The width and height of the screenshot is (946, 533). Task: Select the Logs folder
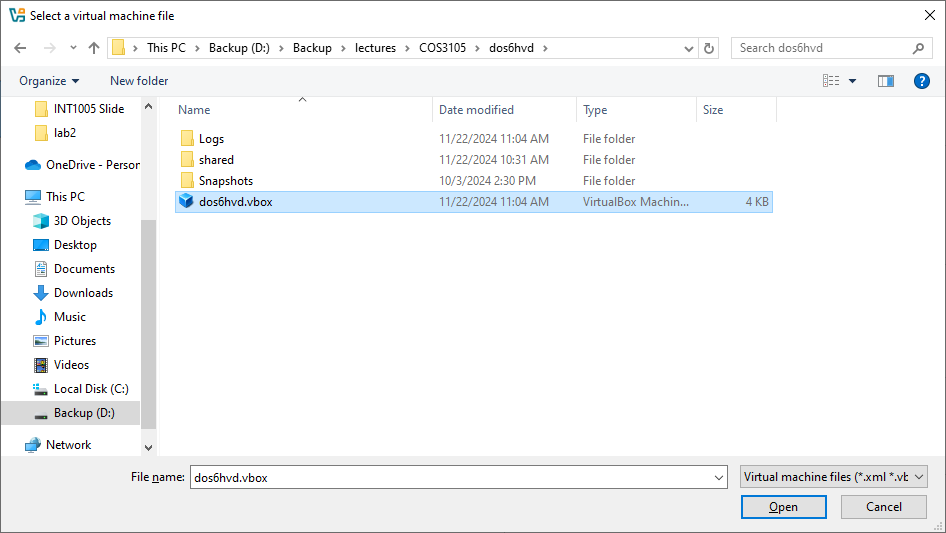pyautogui.click(x=211, y=139)
